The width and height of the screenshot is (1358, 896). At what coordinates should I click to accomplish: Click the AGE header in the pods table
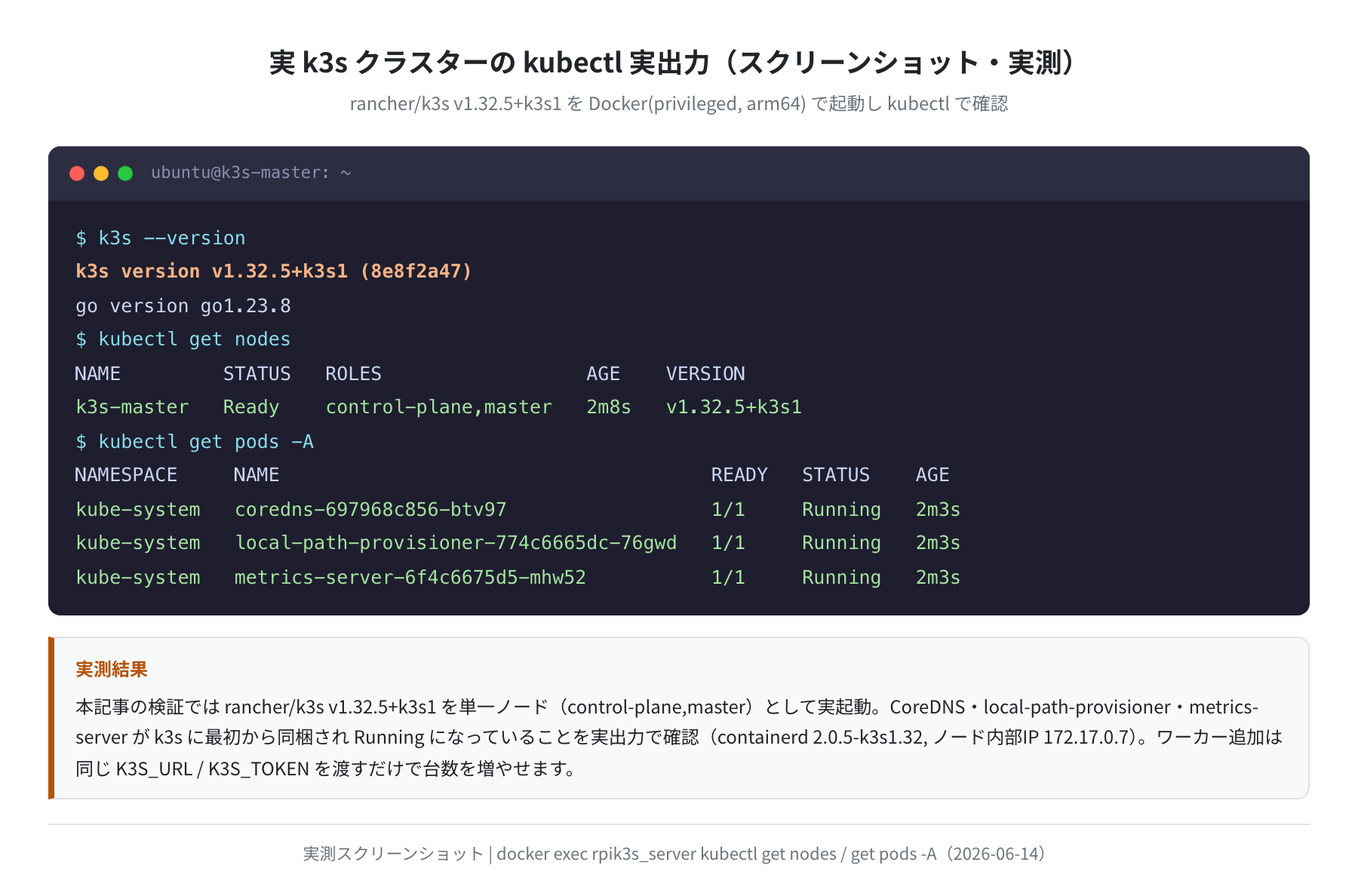click(x=932, y=475)
